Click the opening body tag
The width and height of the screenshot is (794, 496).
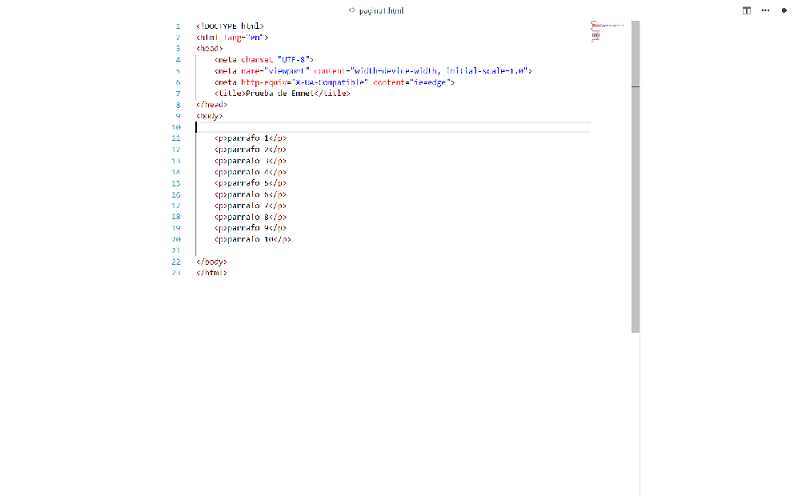click(x=209, y=116)
